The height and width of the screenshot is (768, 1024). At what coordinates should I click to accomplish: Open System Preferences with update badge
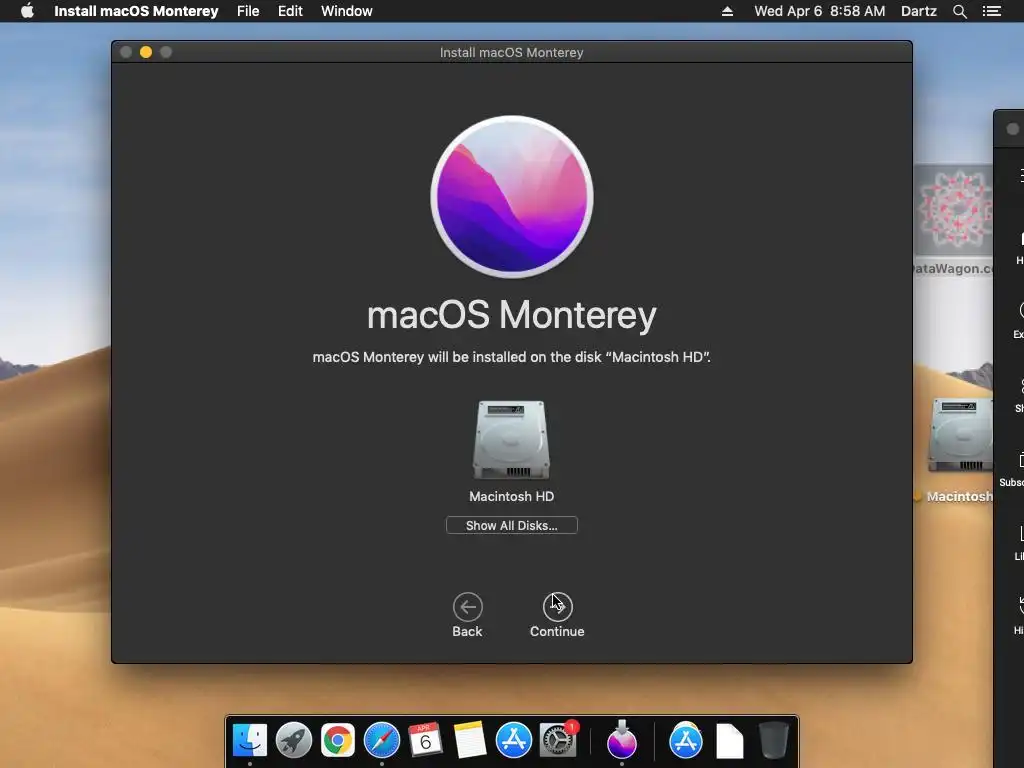558,741
